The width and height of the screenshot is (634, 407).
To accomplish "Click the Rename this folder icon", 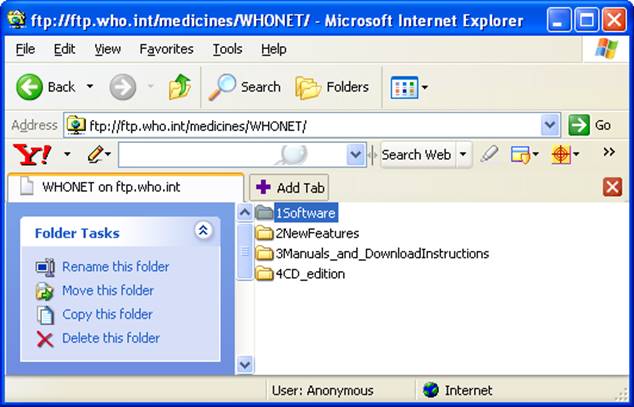I will (x=45, y=267).
